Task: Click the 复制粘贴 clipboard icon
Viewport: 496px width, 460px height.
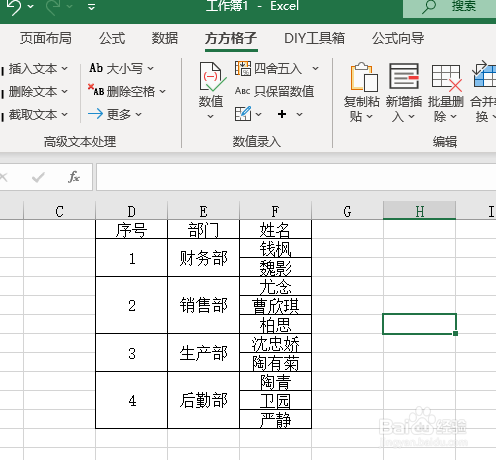Action: [x=363, y=77]
